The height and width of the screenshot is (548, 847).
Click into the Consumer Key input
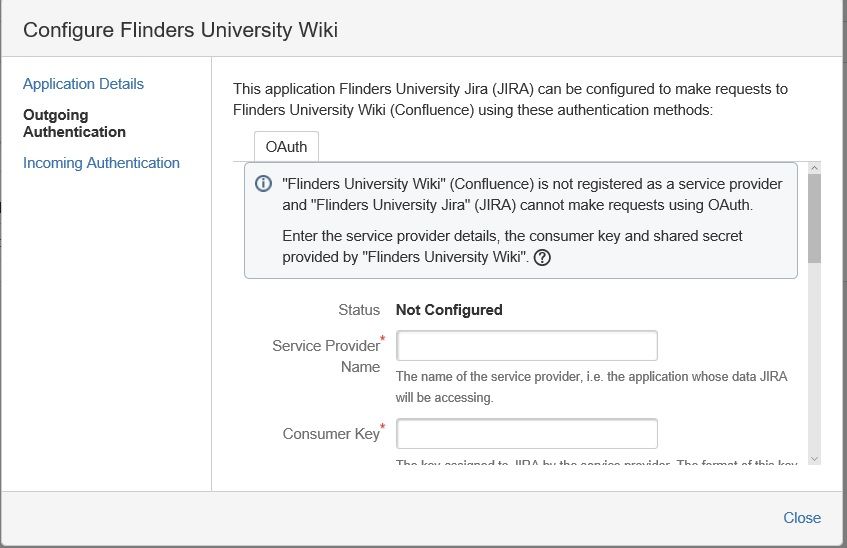pyautogui.click(x=527, y=434)
